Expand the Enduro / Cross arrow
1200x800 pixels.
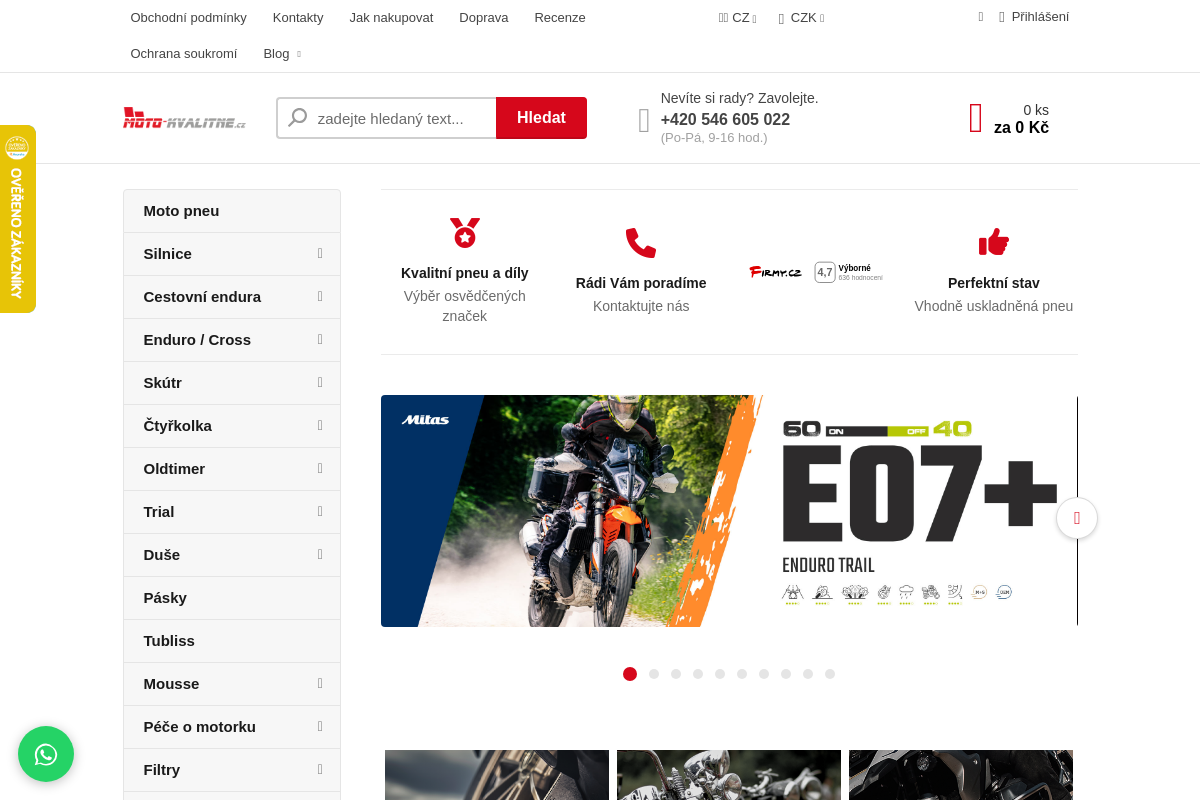click(x=320, y=340)
